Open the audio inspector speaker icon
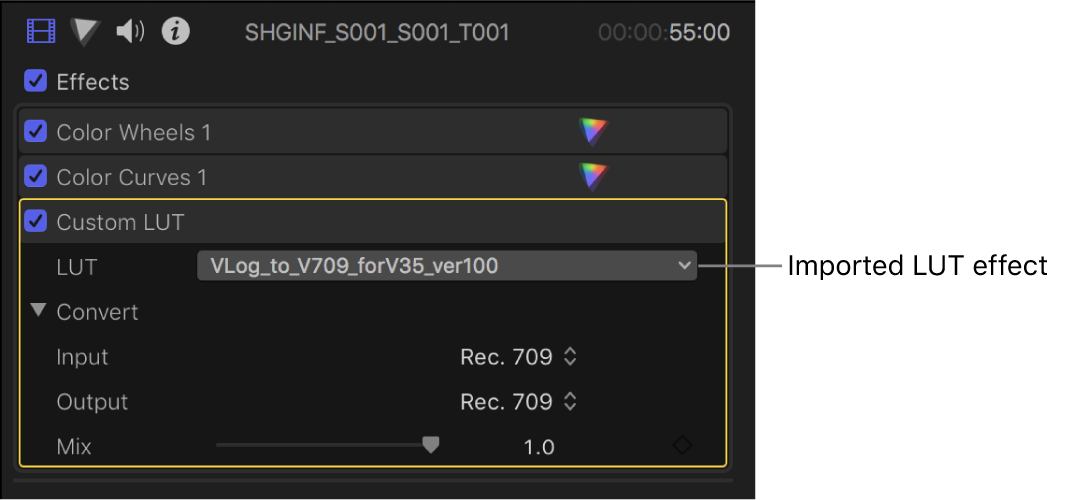This screenshot has width=1086, height=500. [130, 32]
